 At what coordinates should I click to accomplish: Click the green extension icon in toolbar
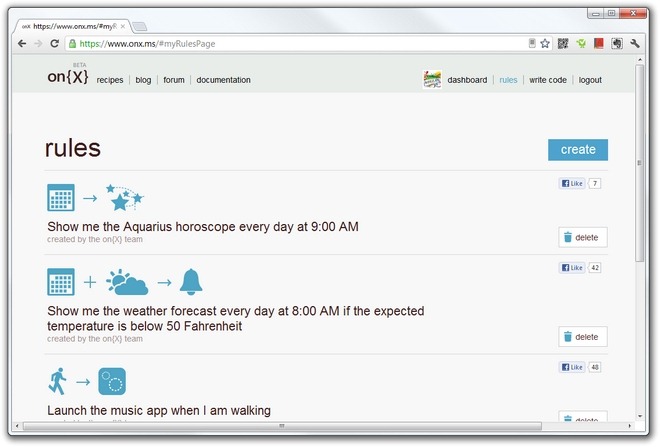[x=581, y=43]
